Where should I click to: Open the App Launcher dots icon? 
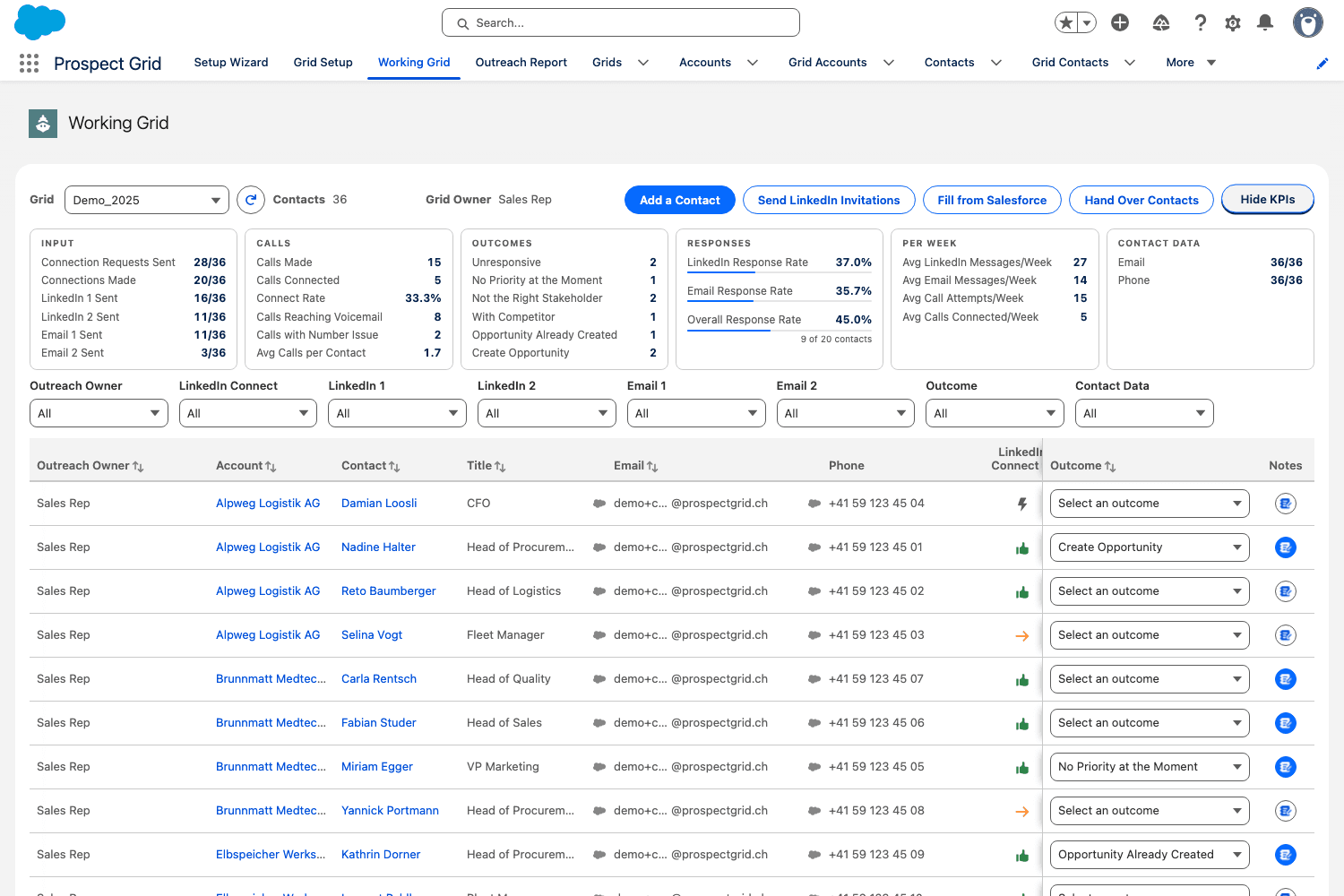[29, 63]
